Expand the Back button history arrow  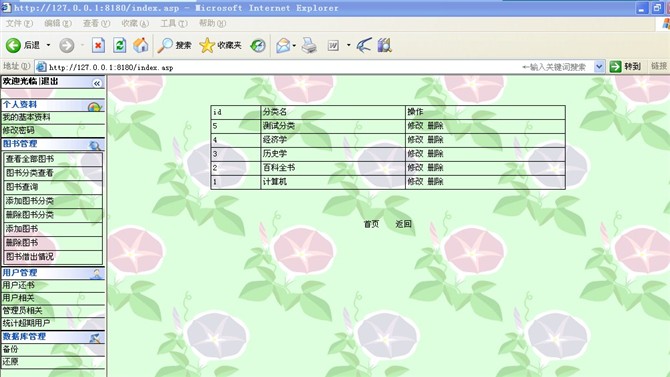coord(48,45)
